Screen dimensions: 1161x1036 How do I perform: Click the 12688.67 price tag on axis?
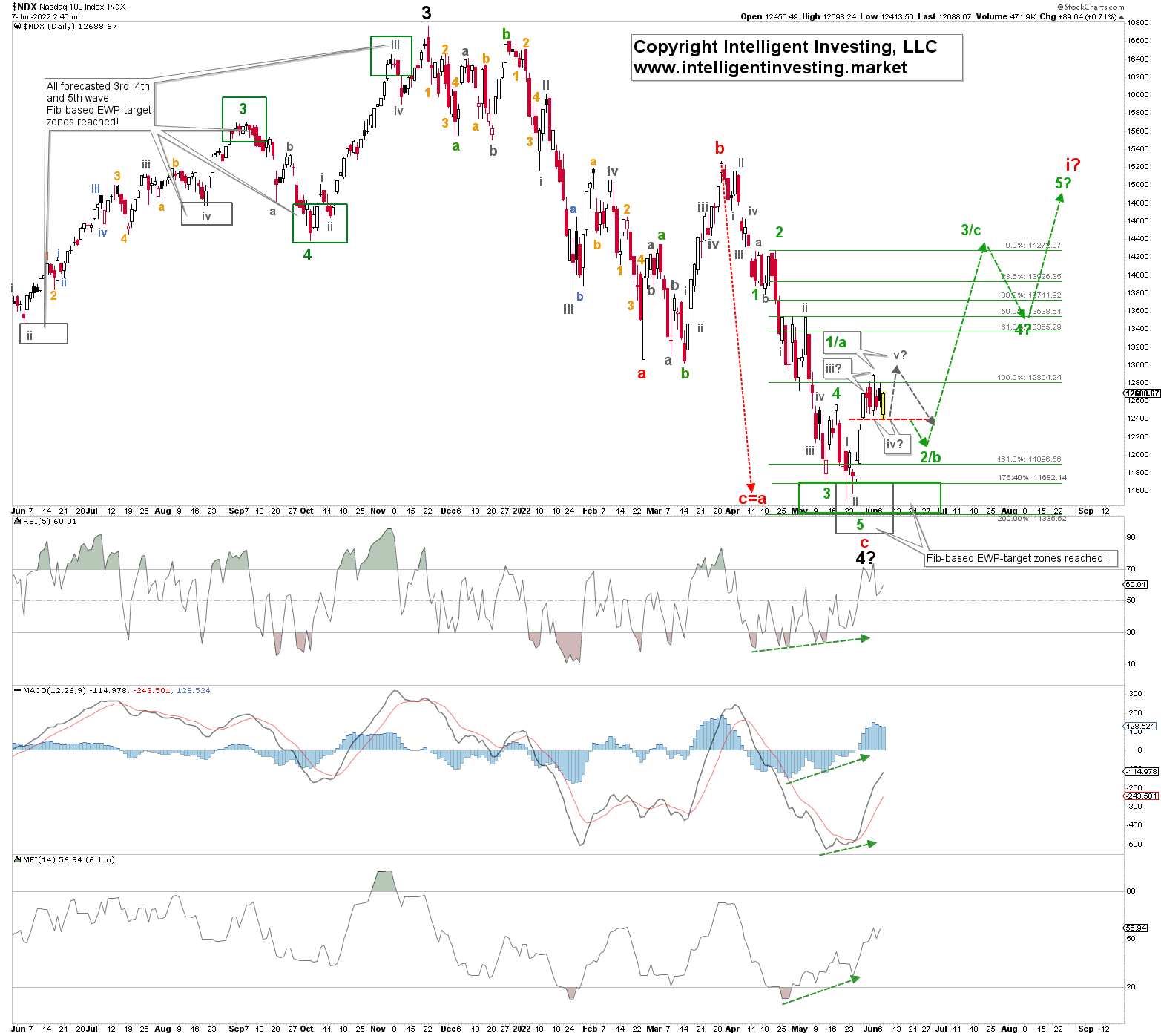coord(1142,393)
